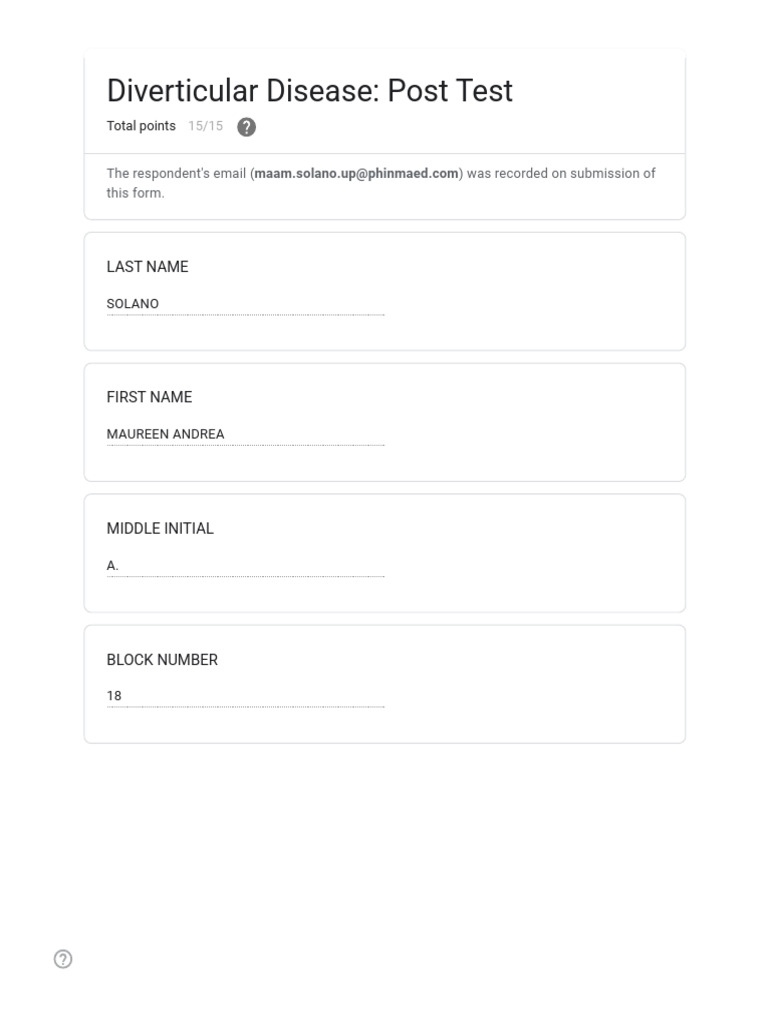768x1024 pixels.
Task: Click the text 'The respondent's email'
Action: 176,173
